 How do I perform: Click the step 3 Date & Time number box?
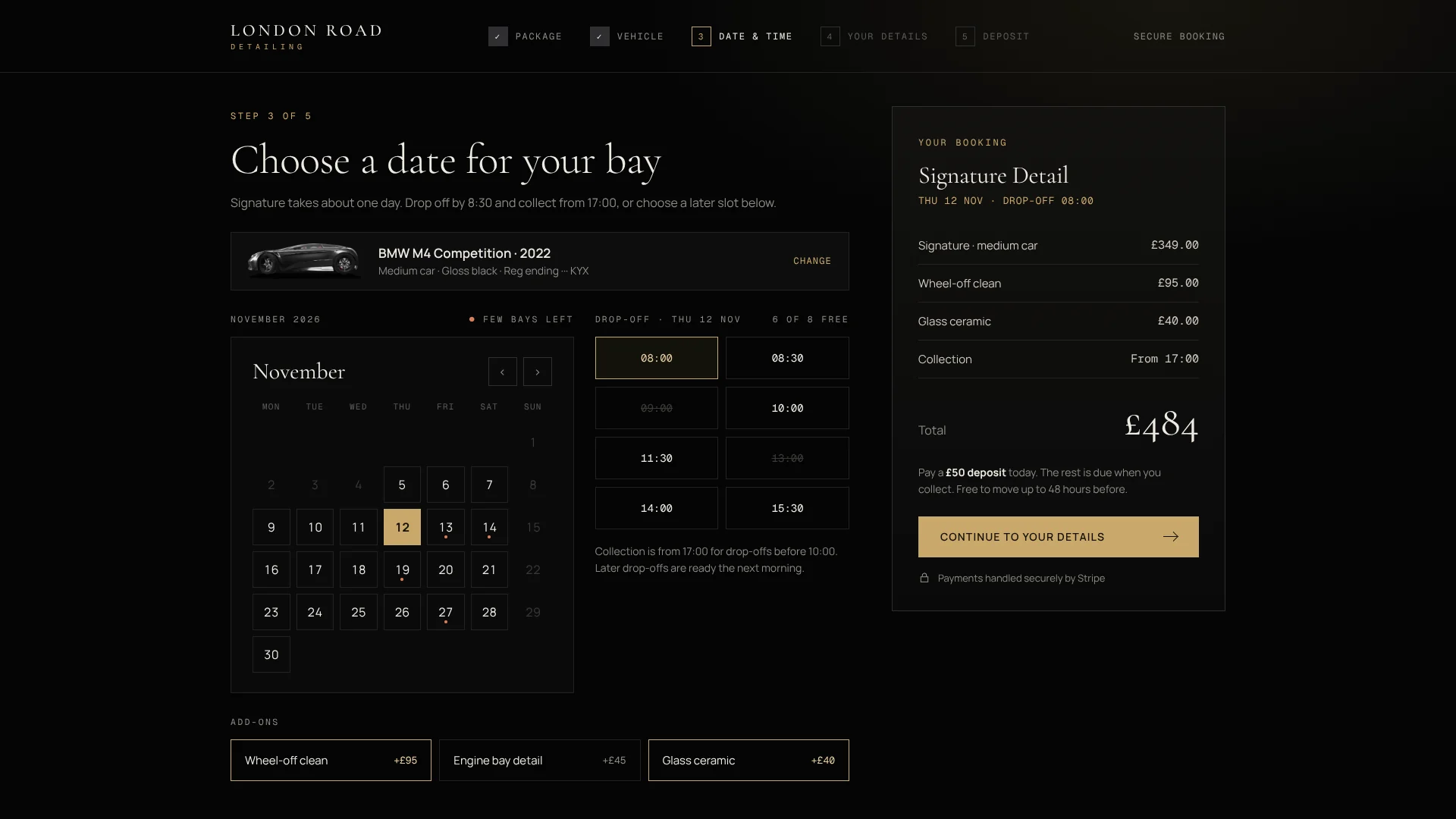pos(701,36)
